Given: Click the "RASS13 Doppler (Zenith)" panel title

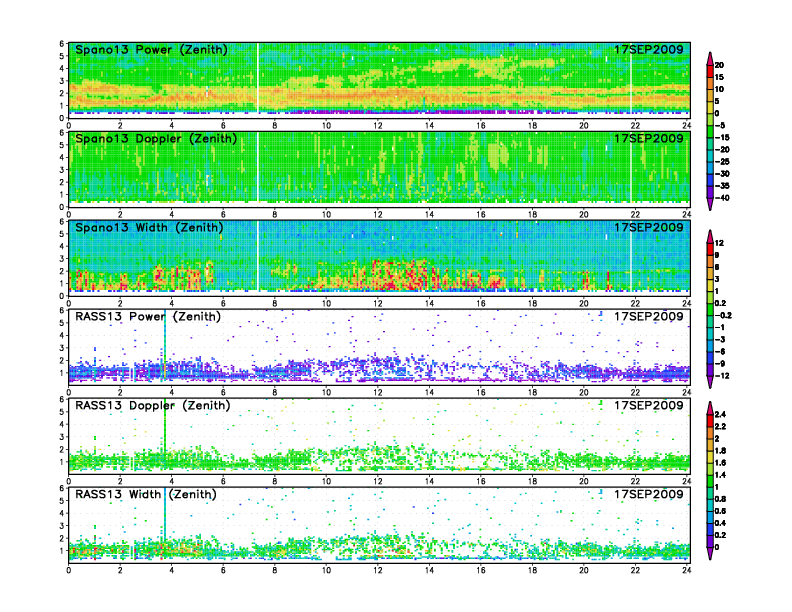Looking at the screenshot, I should point(153,405).
